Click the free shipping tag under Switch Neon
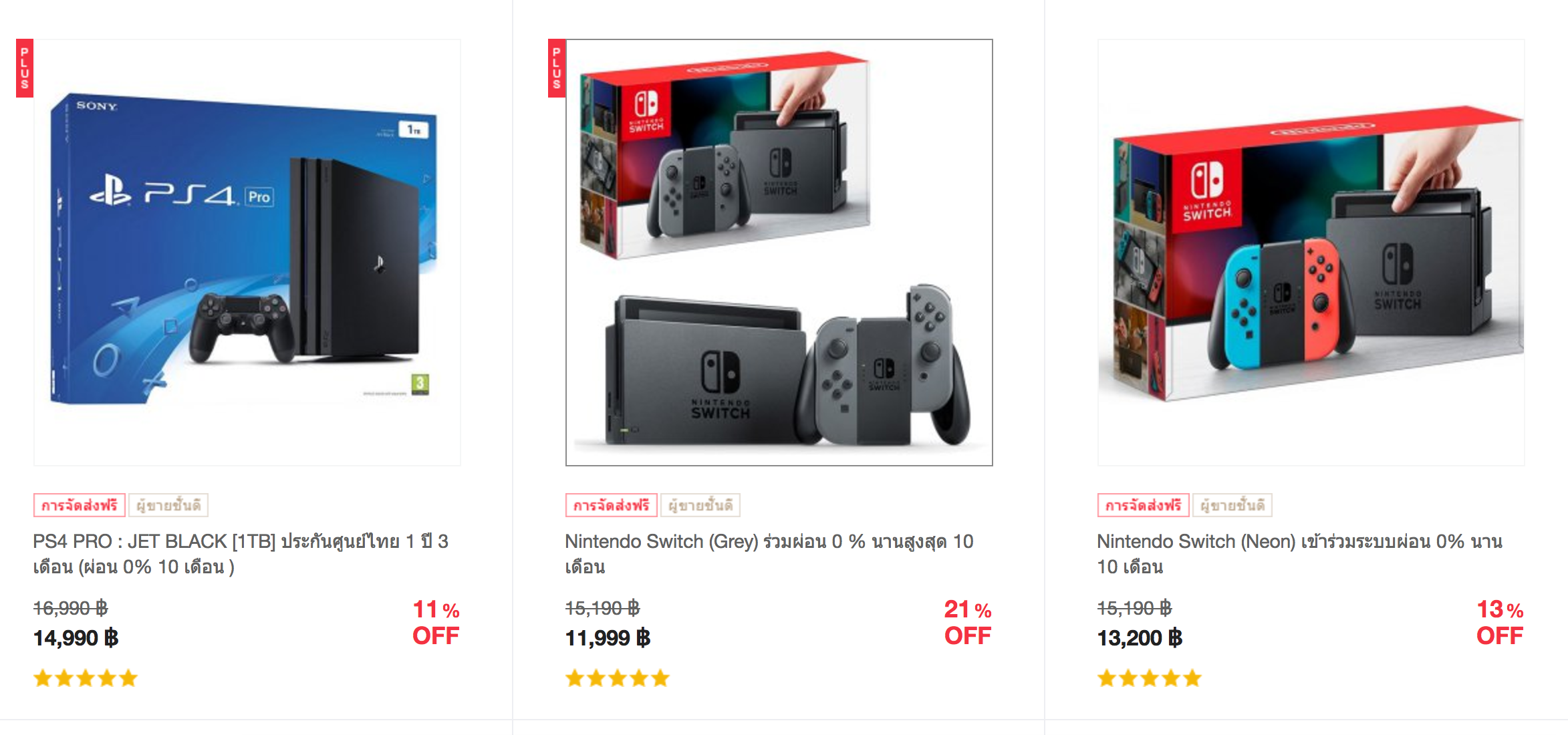 (1143, 505)
